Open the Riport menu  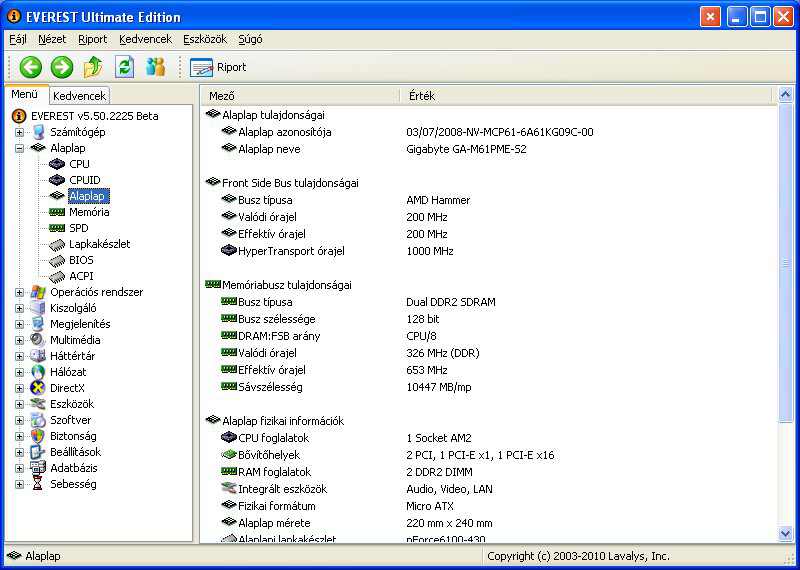click(x=93, y=39)
